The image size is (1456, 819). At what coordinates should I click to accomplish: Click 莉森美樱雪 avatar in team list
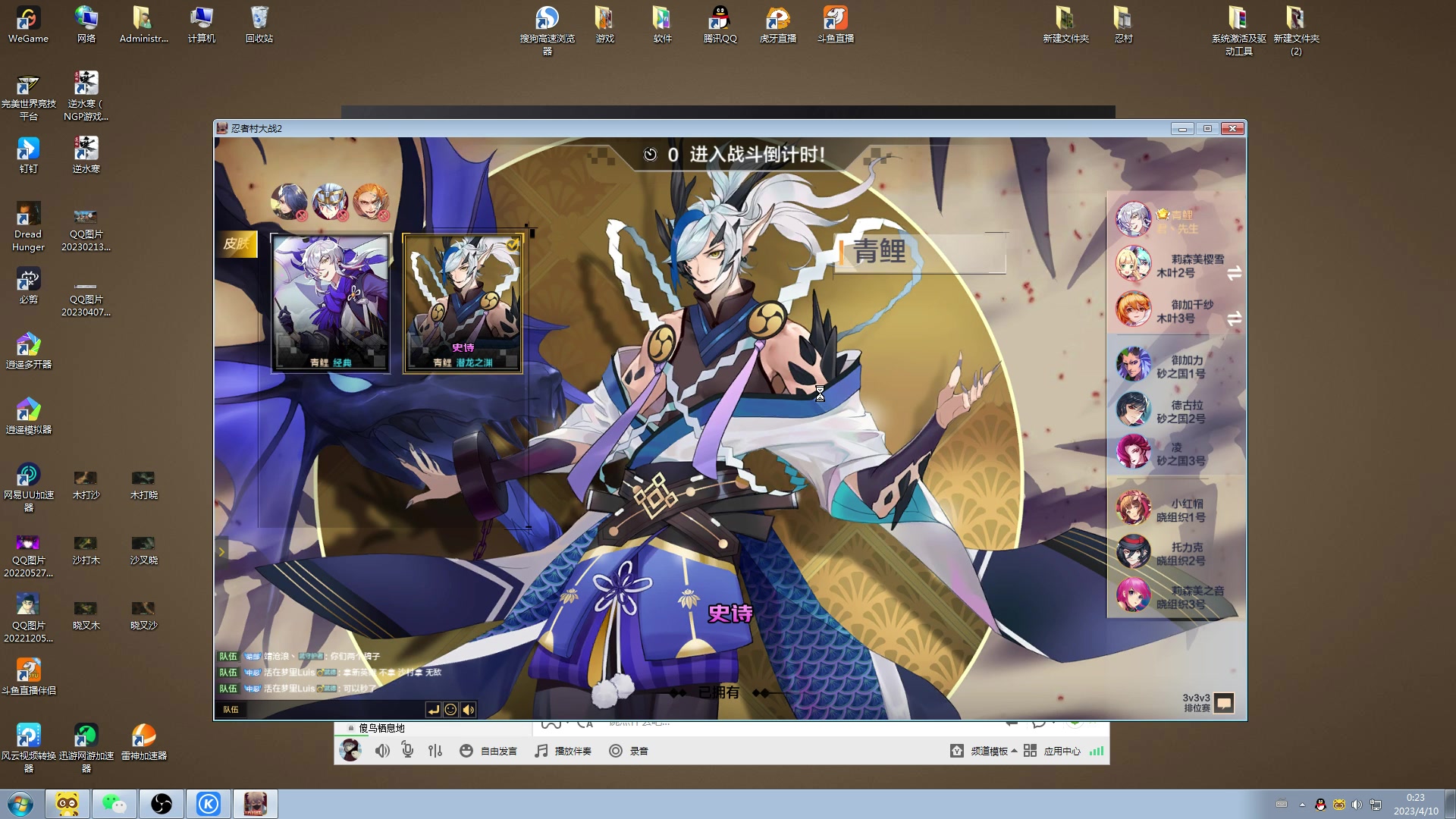[x=1133, y=264]
